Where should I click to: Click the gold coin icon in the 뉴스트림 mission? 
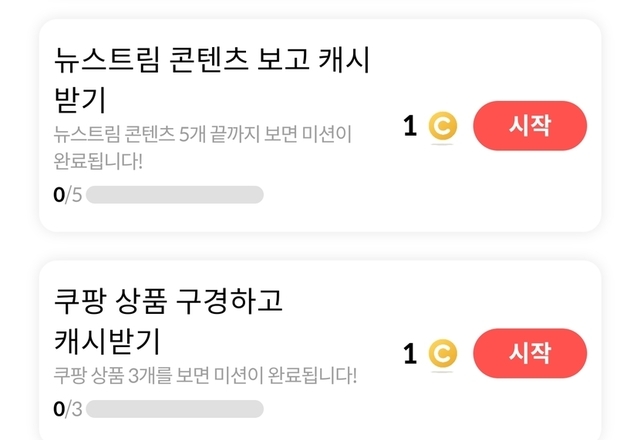pyautogui.click(x=442, y=127)
